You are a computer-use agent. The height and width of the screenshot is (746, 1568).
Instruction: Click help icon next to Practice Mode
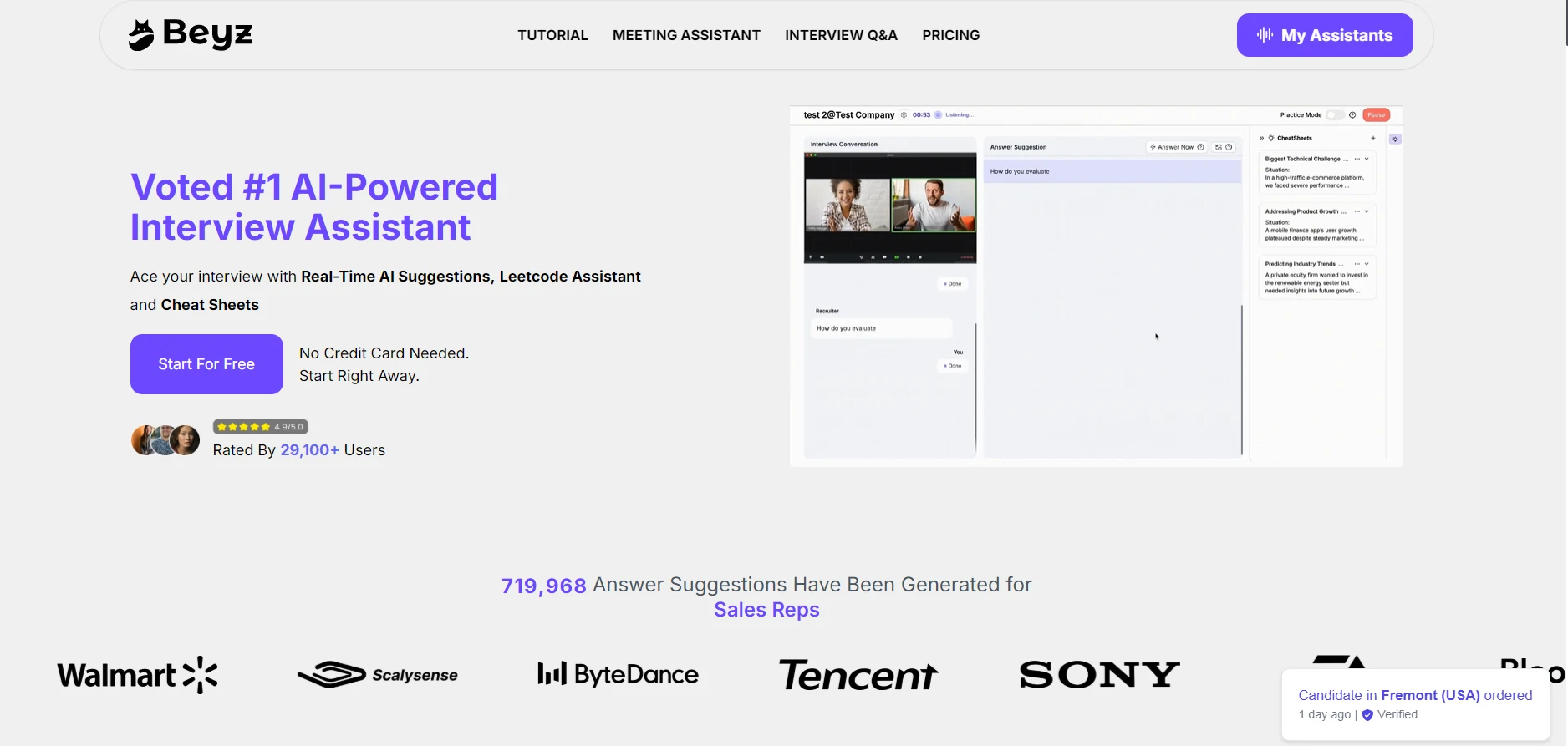pyautogui.click(x=1352, y=115)
